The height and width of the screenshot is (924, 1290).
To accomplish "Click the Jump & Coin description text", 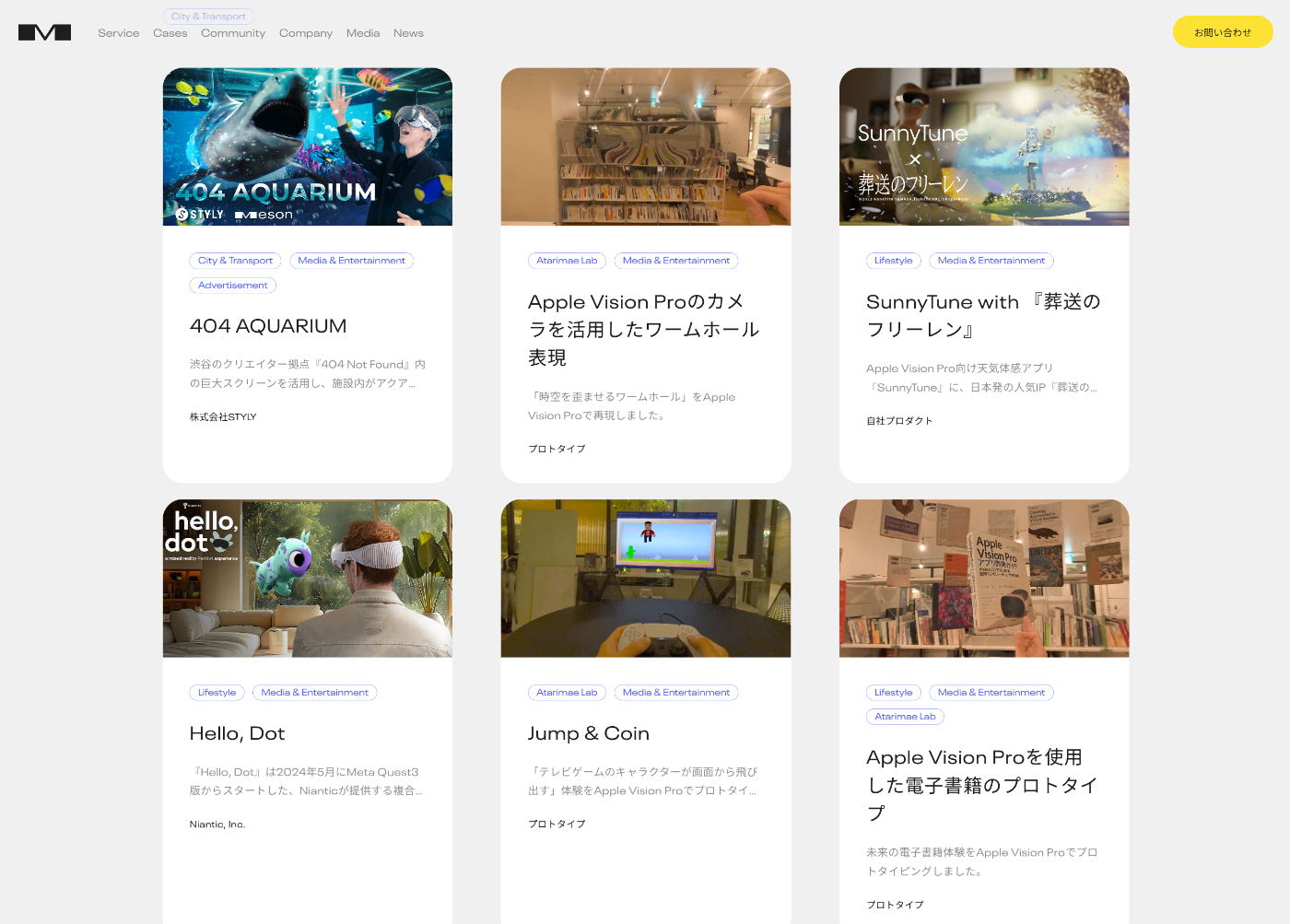I will coord(643,781).
